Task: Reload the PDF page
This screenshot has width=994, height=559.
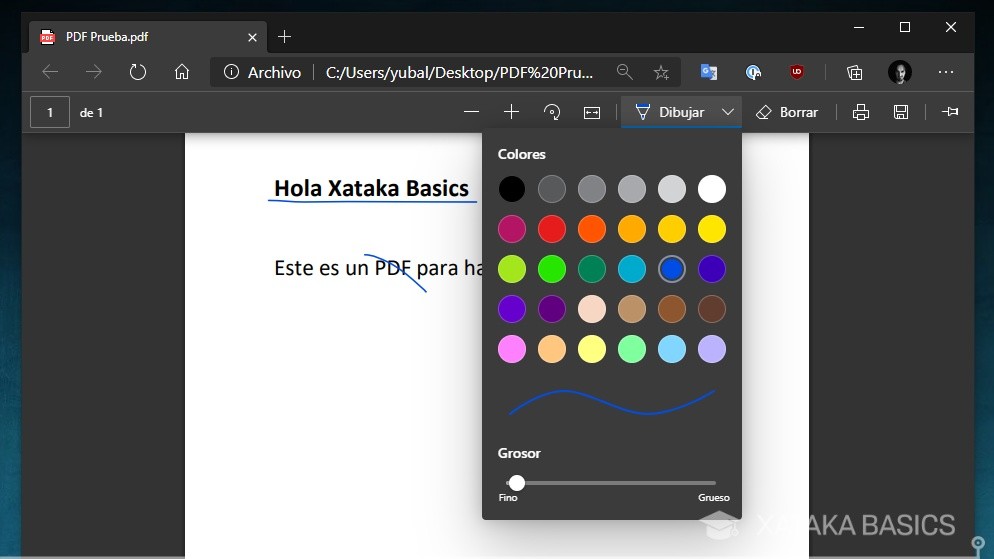Action: (138, 72)
